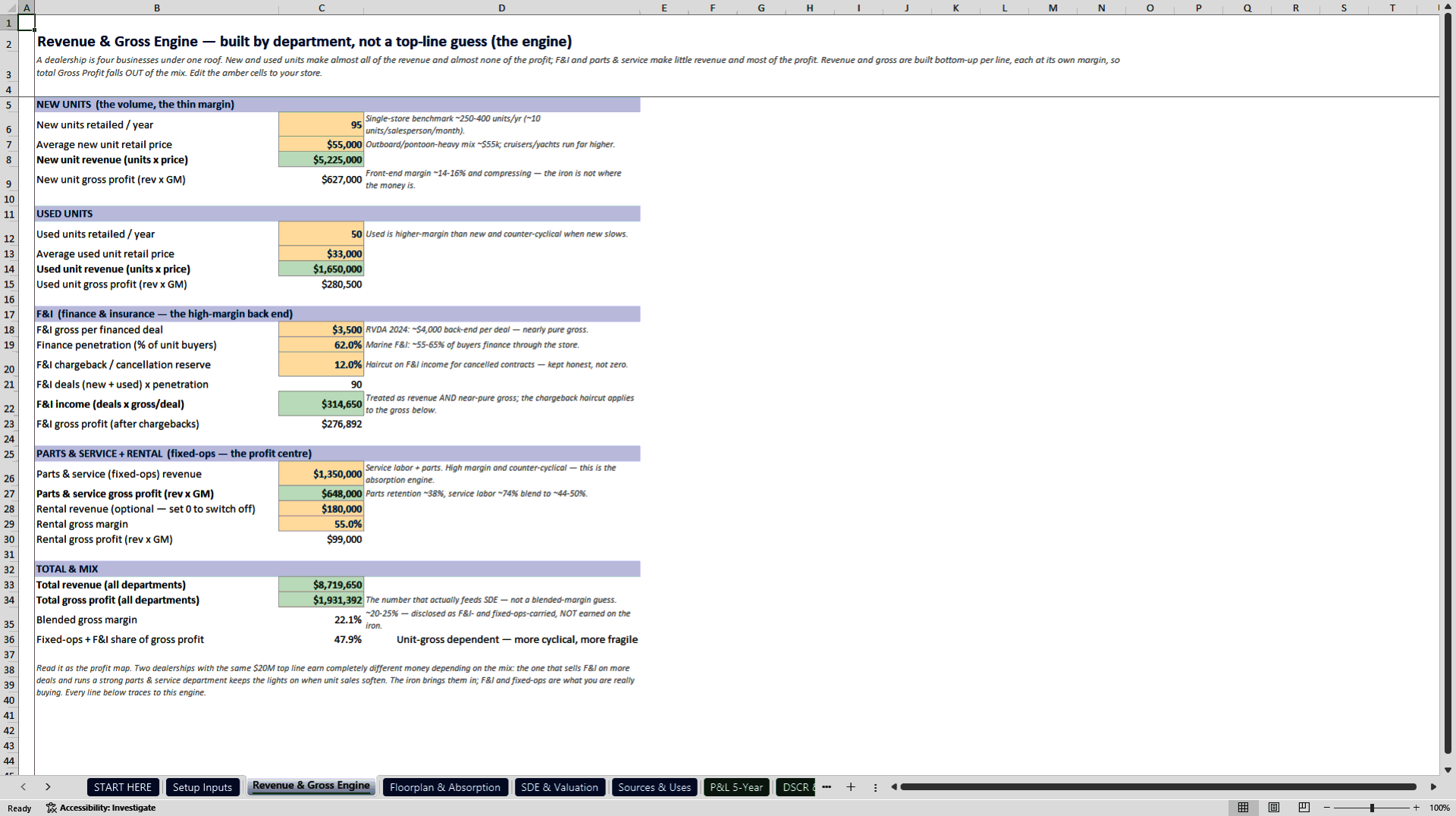This screenshot has width=1456, height=816.
Task: Click zoom out minus icon
Action: pos(1326,808)
